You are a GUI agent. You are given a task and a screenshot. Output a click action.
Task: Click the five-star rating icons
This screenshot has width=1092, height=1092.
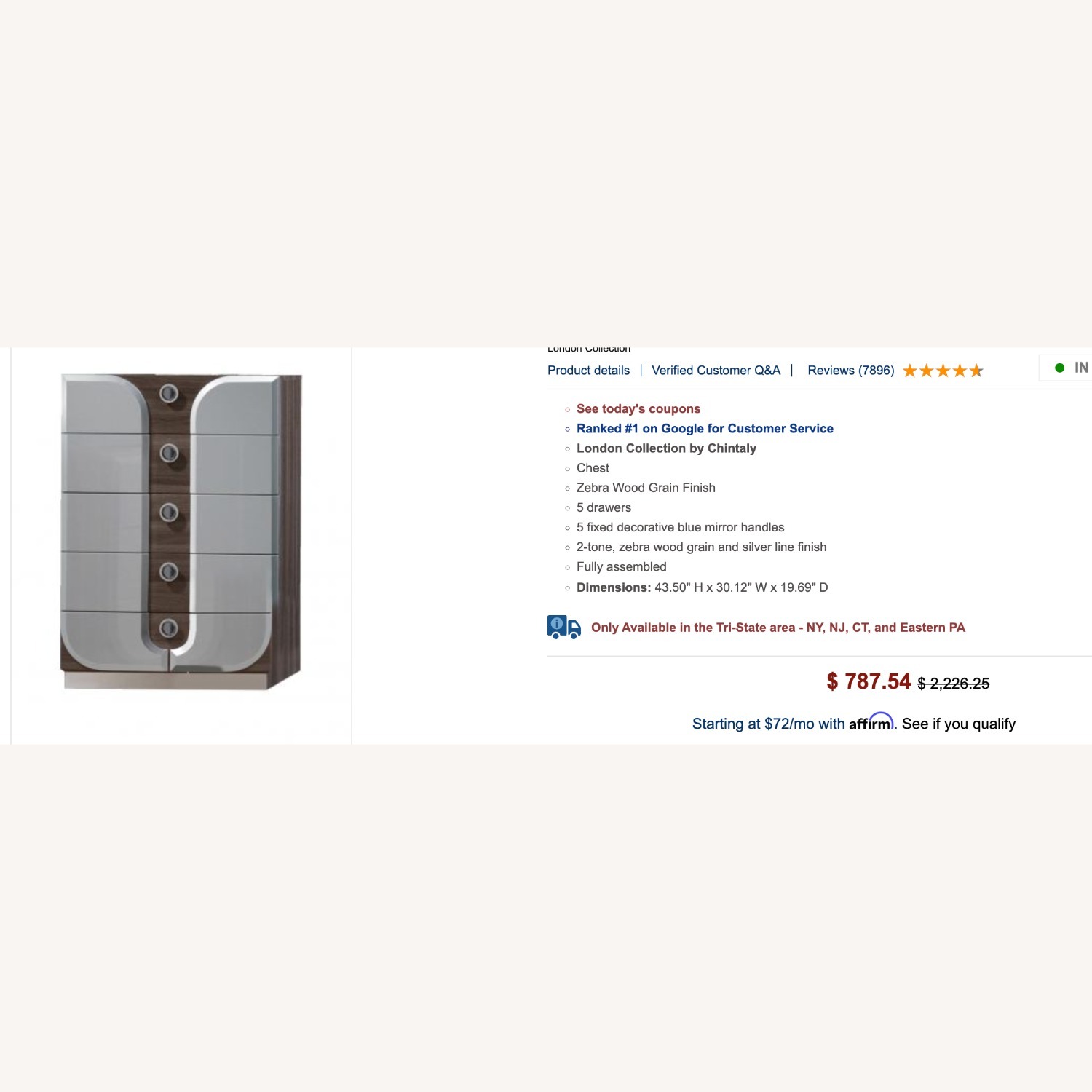tap(943, 371)
